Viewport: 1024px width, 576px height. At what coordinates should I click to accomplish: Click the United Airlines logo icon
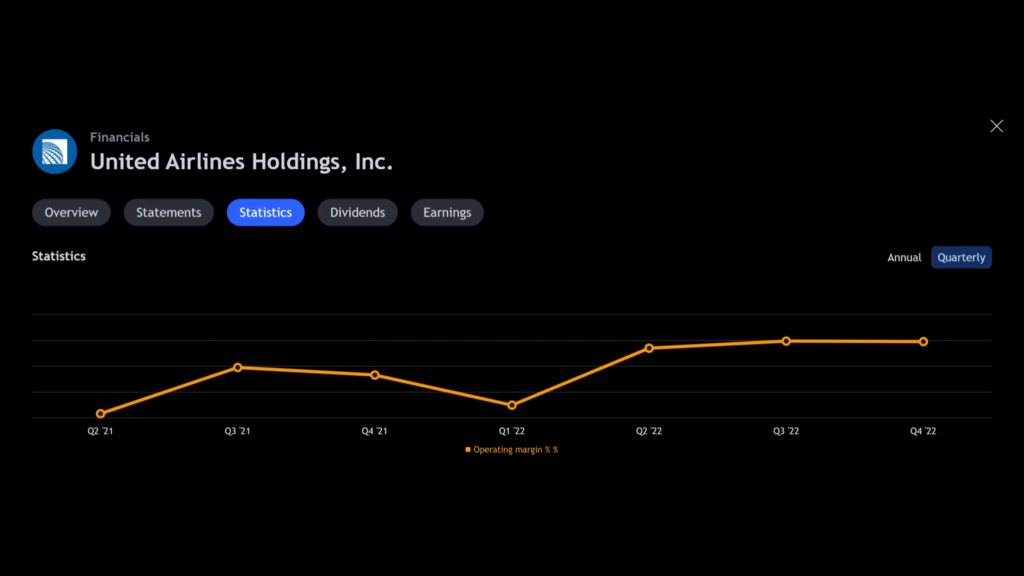pos(55,152)
